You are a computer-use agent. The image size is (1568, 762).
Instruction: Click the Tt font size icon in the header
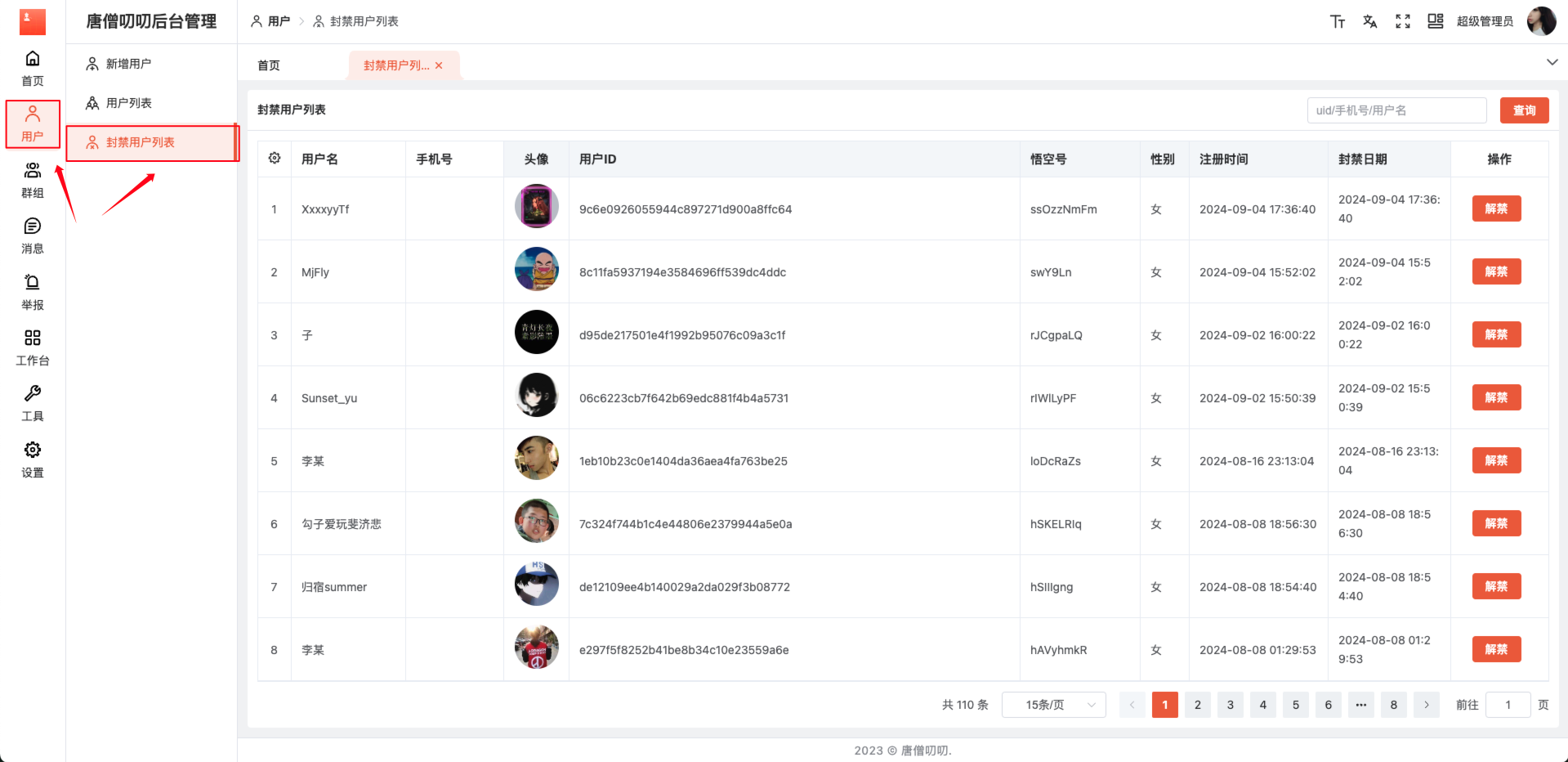click(1337, 21)
